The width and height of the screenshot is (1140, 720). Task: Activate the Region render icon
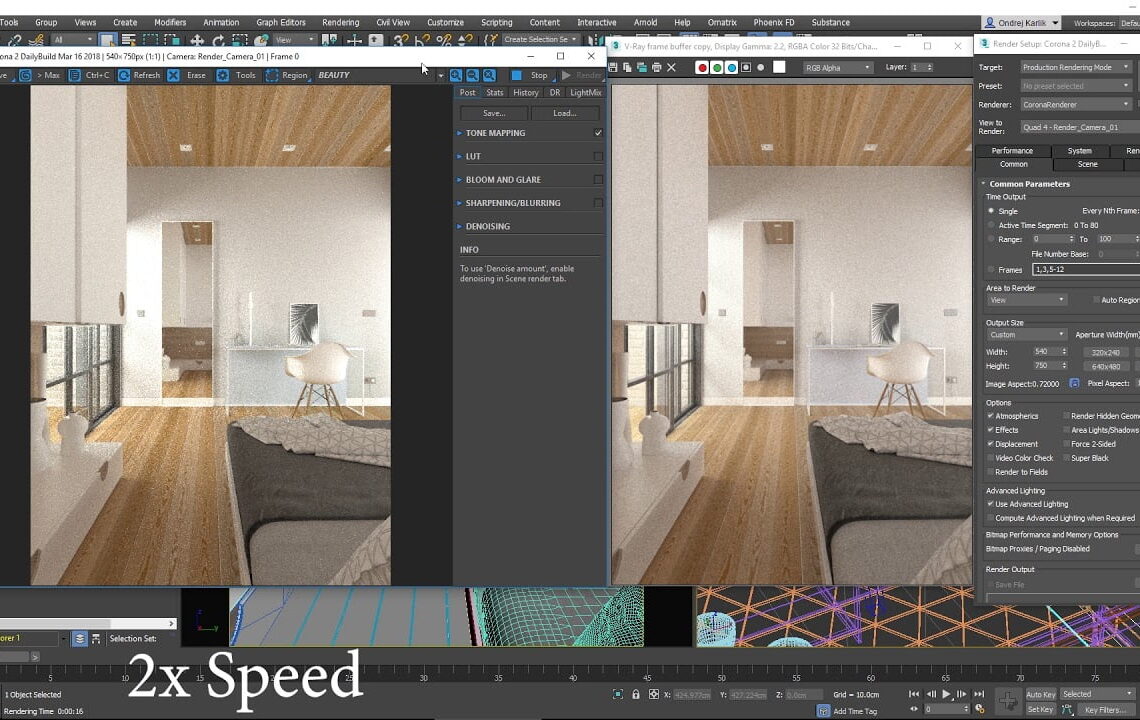[273, 74]
